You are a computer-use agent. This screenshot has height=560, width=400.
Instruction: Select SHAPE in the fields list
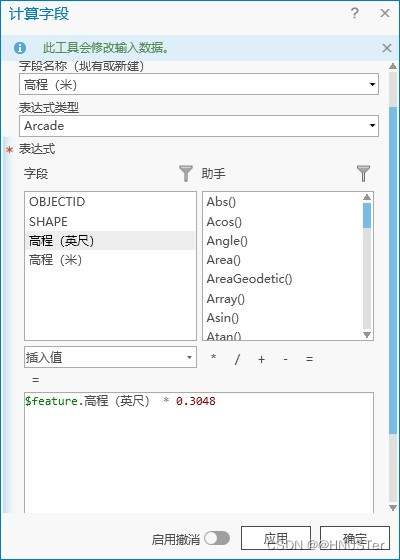110,221
